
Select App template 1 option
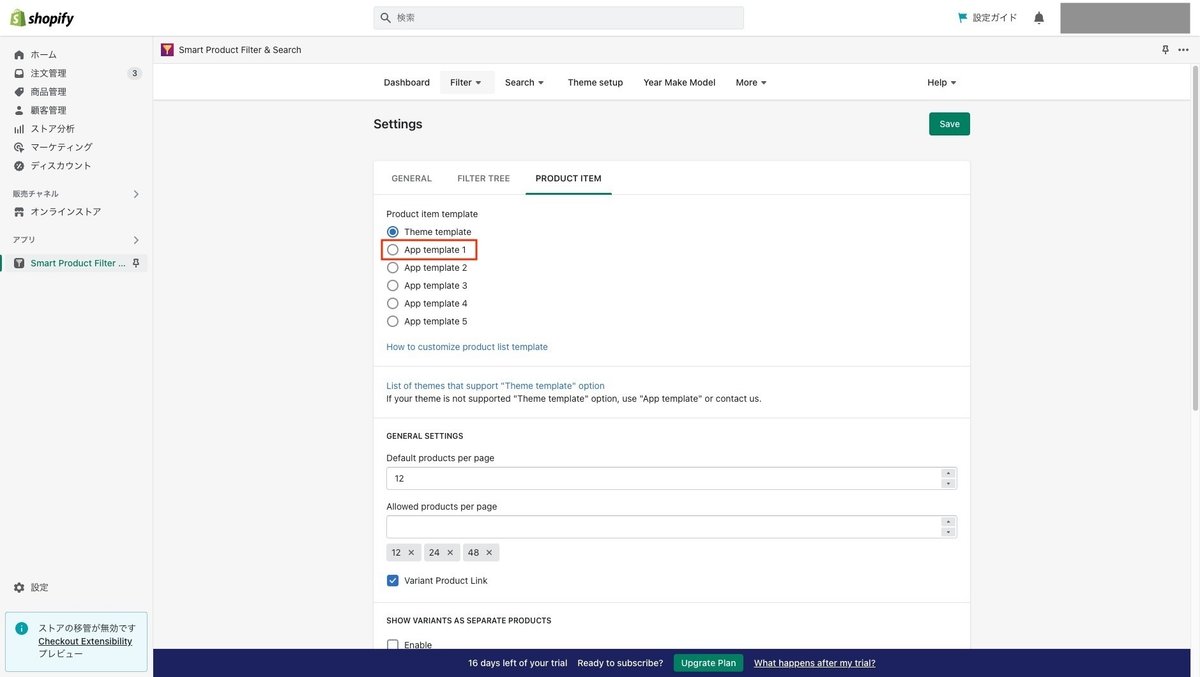(393, 250)
